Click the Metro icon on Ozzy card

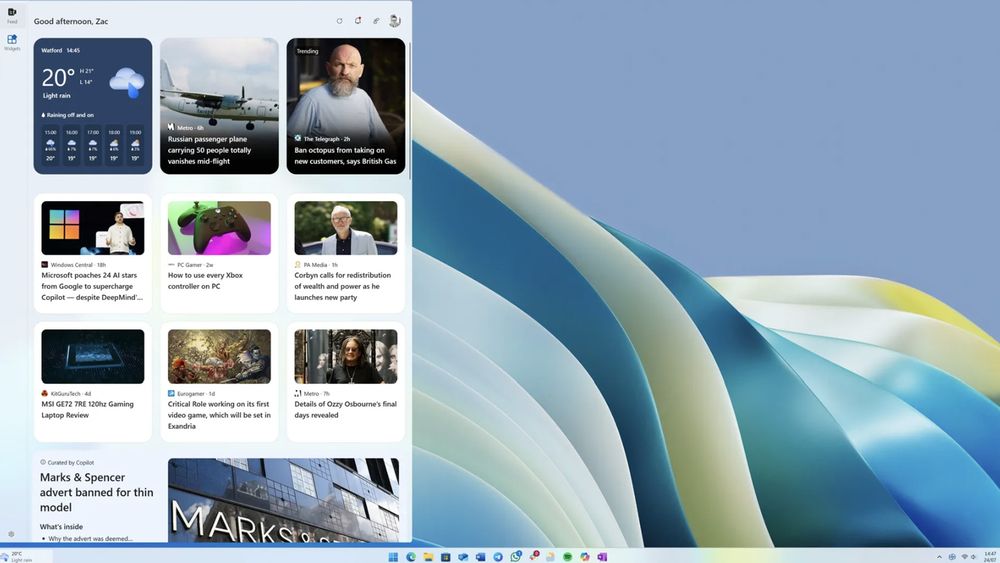[x=298, y=393]
